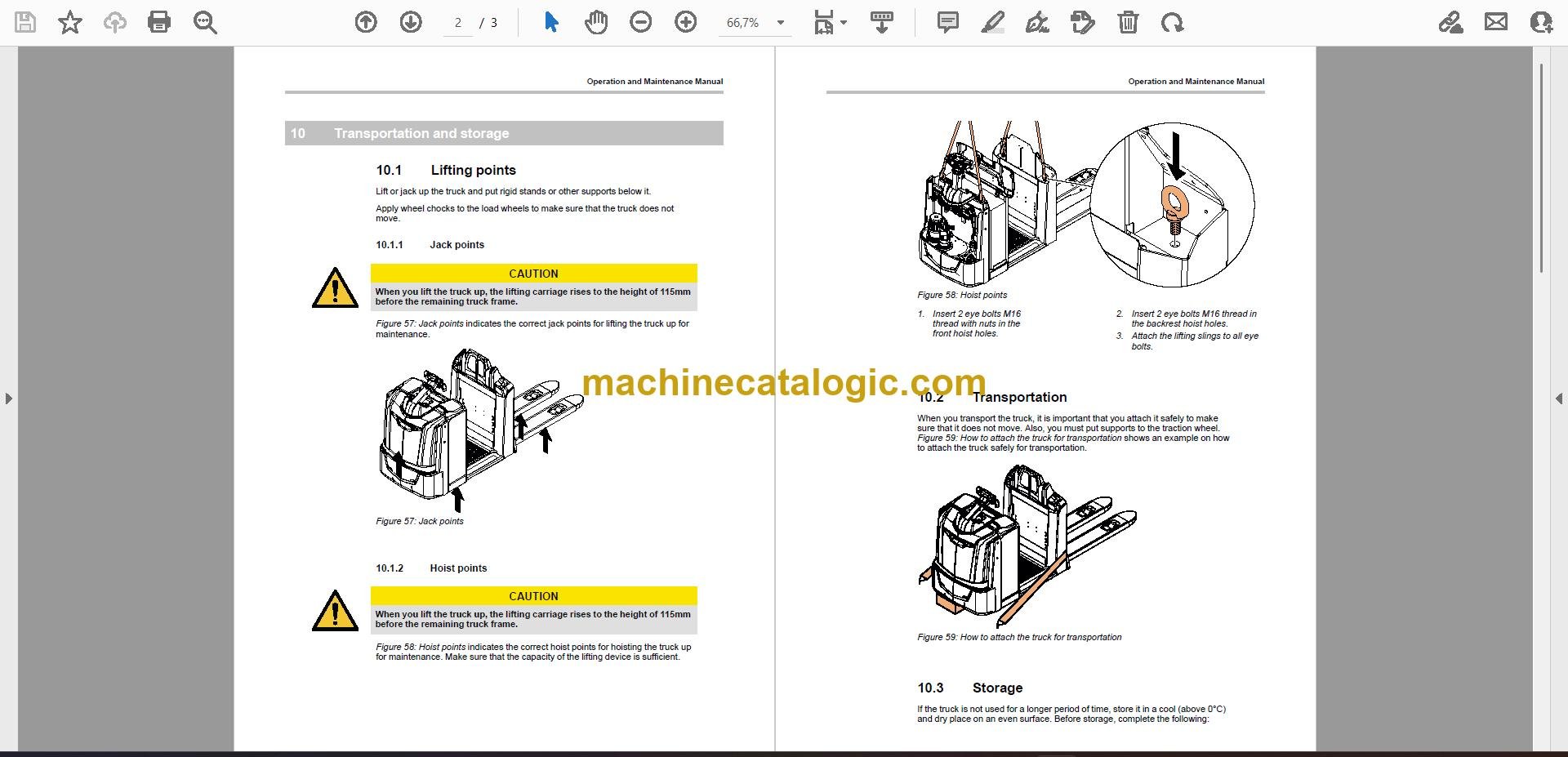The width and height of the screenshot is (1568, 757).
Task: Activate the selection arrow tool
Action: (551, 22)
